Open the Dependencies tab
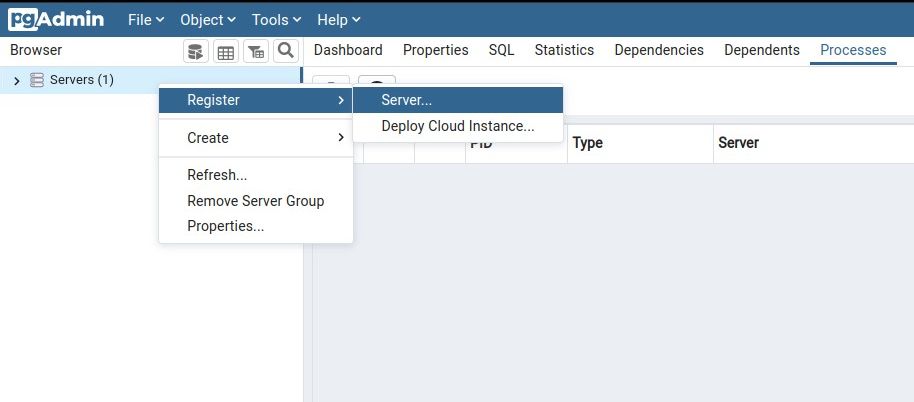Image resolution: width=914 pixels, height=402 pixels. pyautogui.click(x=659, y=50)
